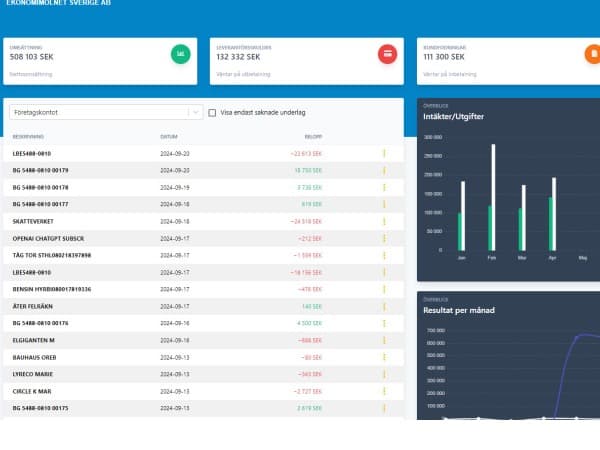Select the BENSIN HYRBI transaction description

click(x=52, y=289)
